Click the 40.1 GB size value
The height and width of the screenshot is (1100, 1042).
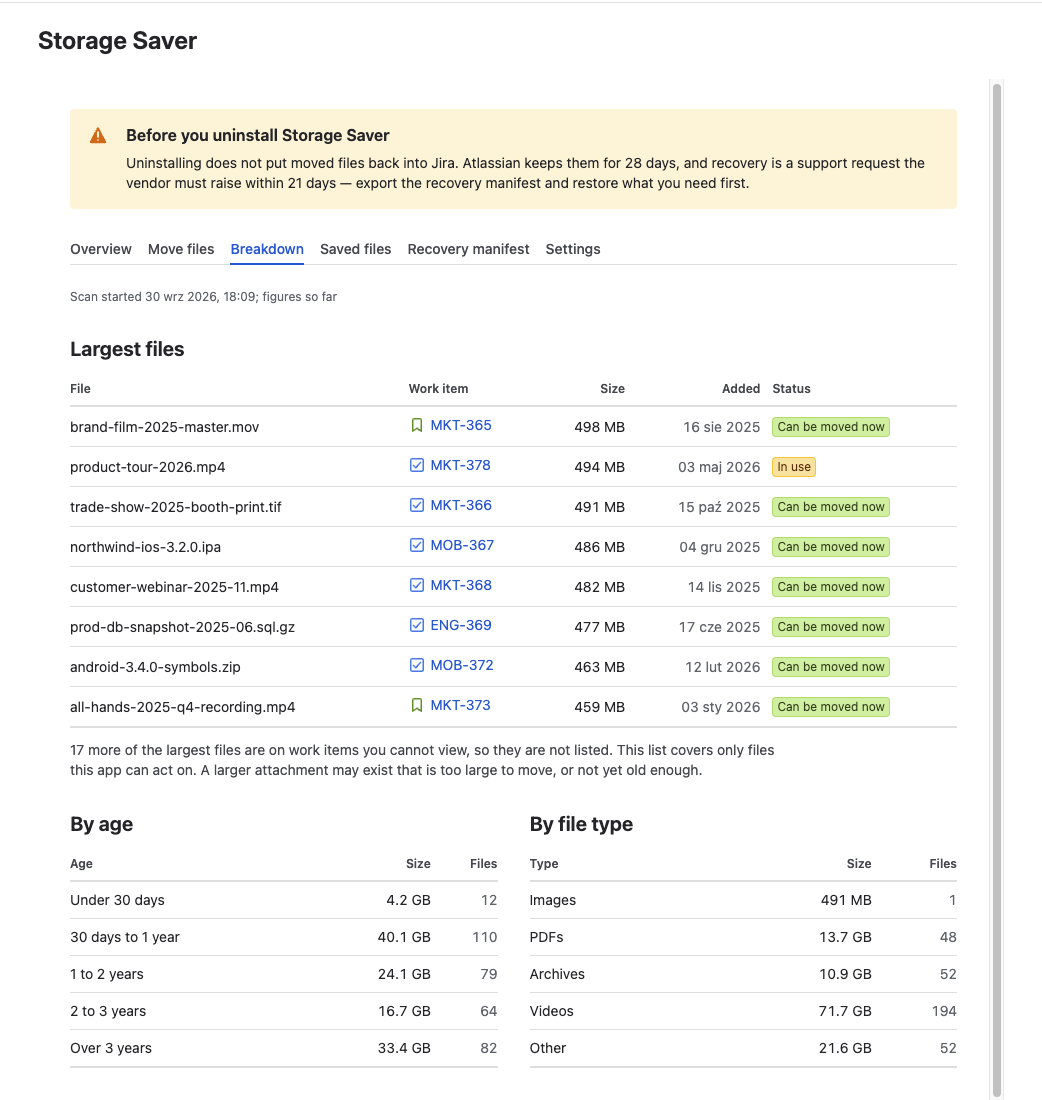tap(404, 937)
